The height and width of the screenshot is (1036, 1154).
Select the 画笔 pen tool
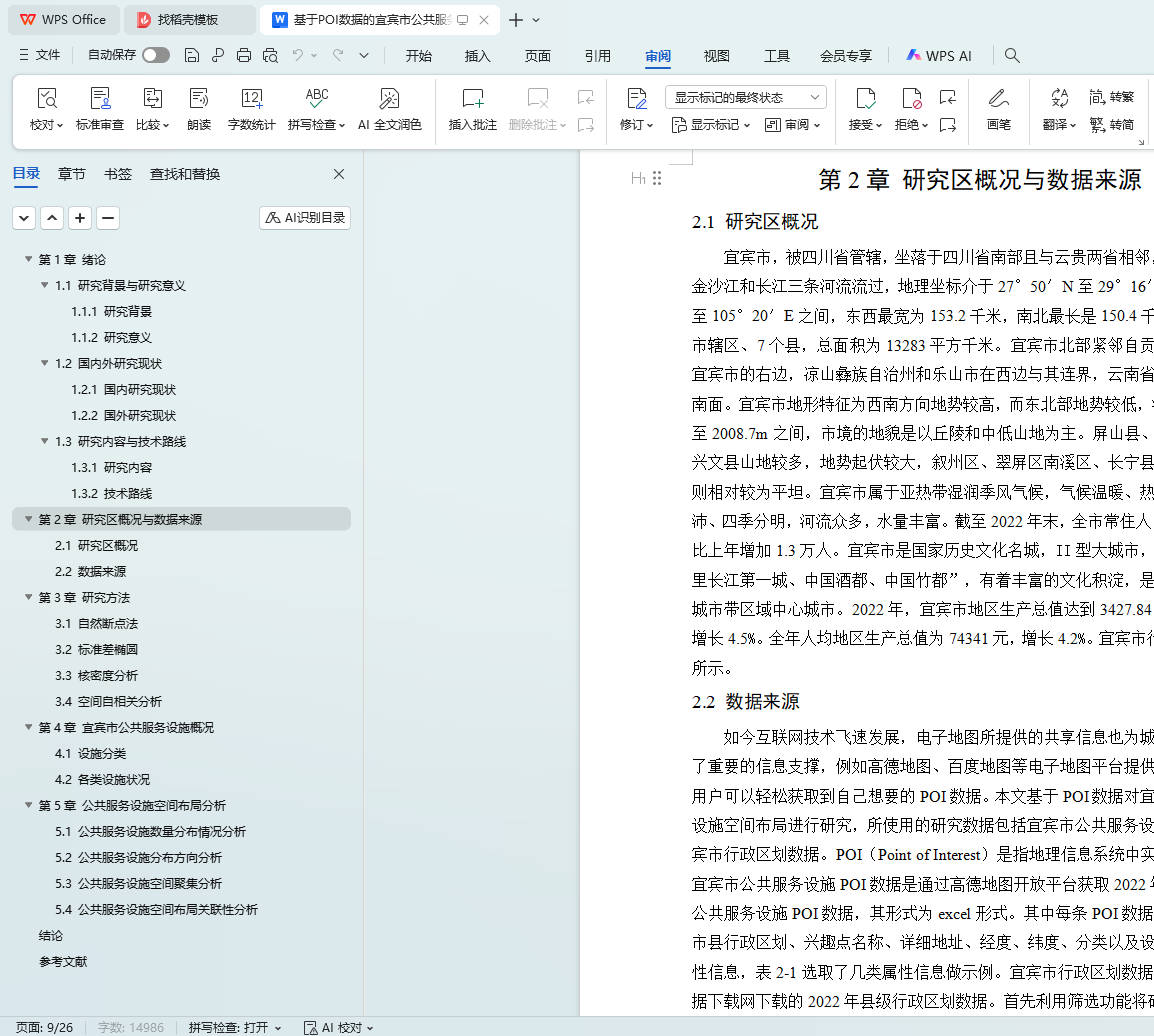click(998, 99)
